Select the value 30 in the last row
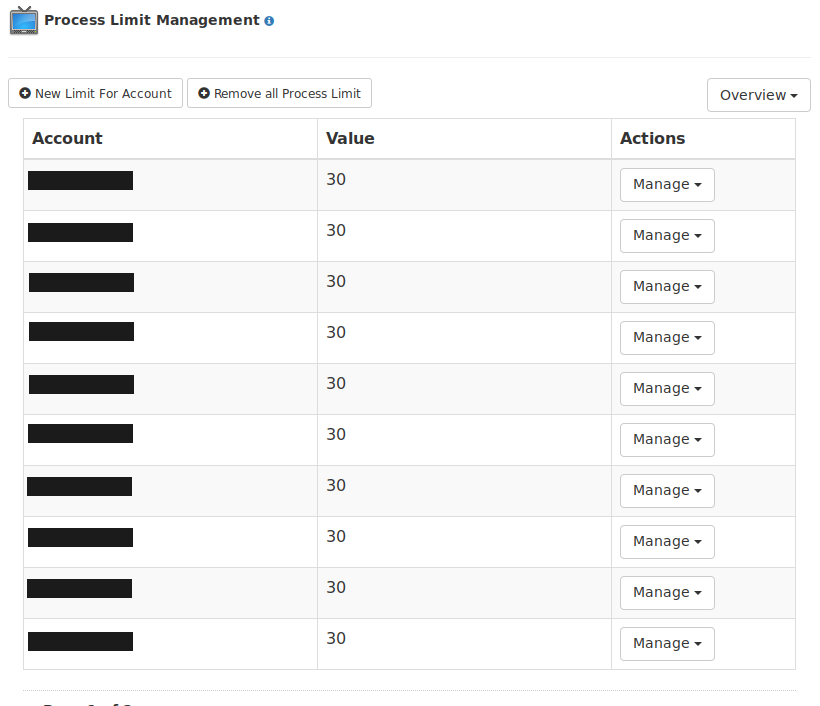The width and height of the screenshot is (820, 706). pyautogui.click(x=336, y=638)
